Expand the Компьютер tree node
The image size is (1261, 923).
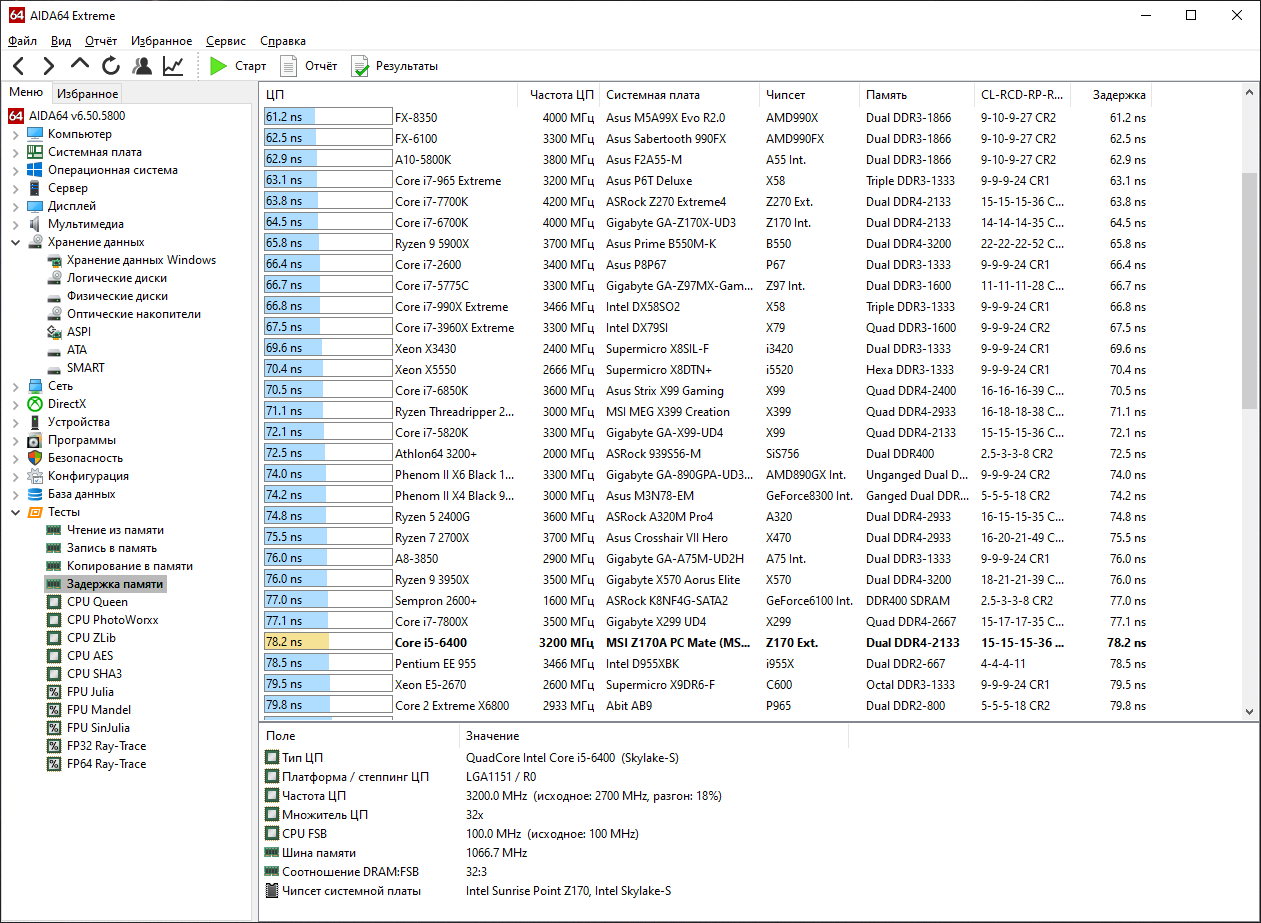[x=15, y=134]
